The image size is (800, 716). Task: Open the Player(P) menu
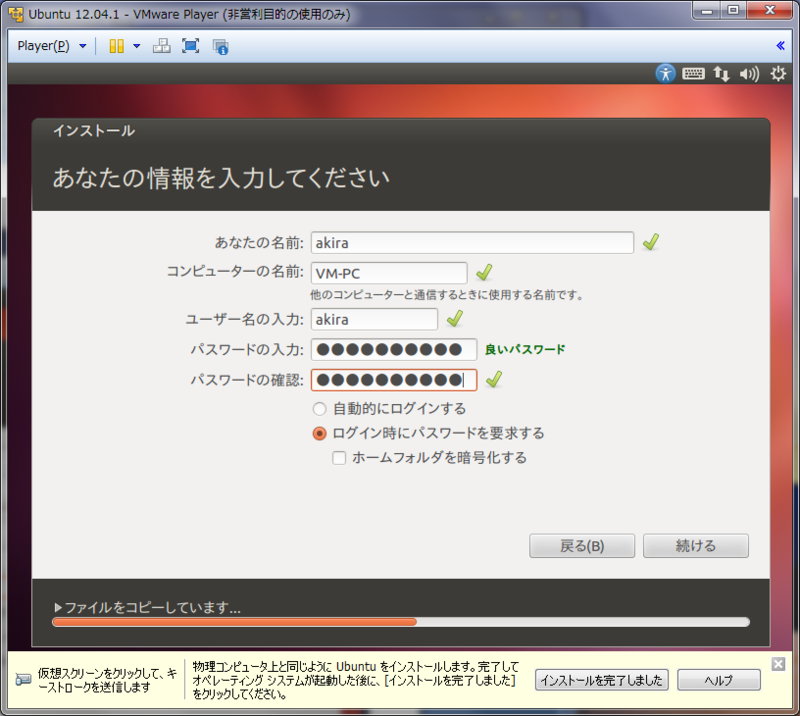pyautogui.click(x=42, y=46)
